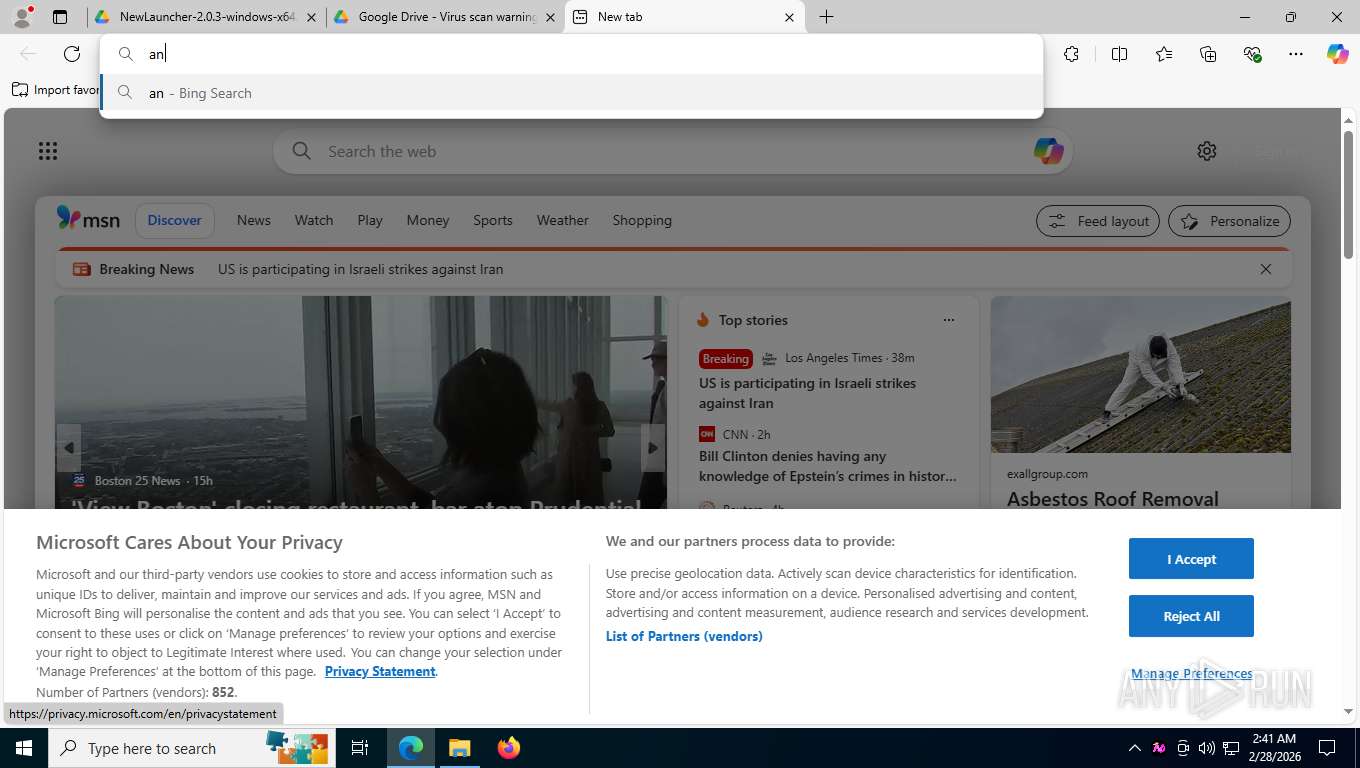
Task: Click the Copilot icon in web search box
Action: (1048, 151)
